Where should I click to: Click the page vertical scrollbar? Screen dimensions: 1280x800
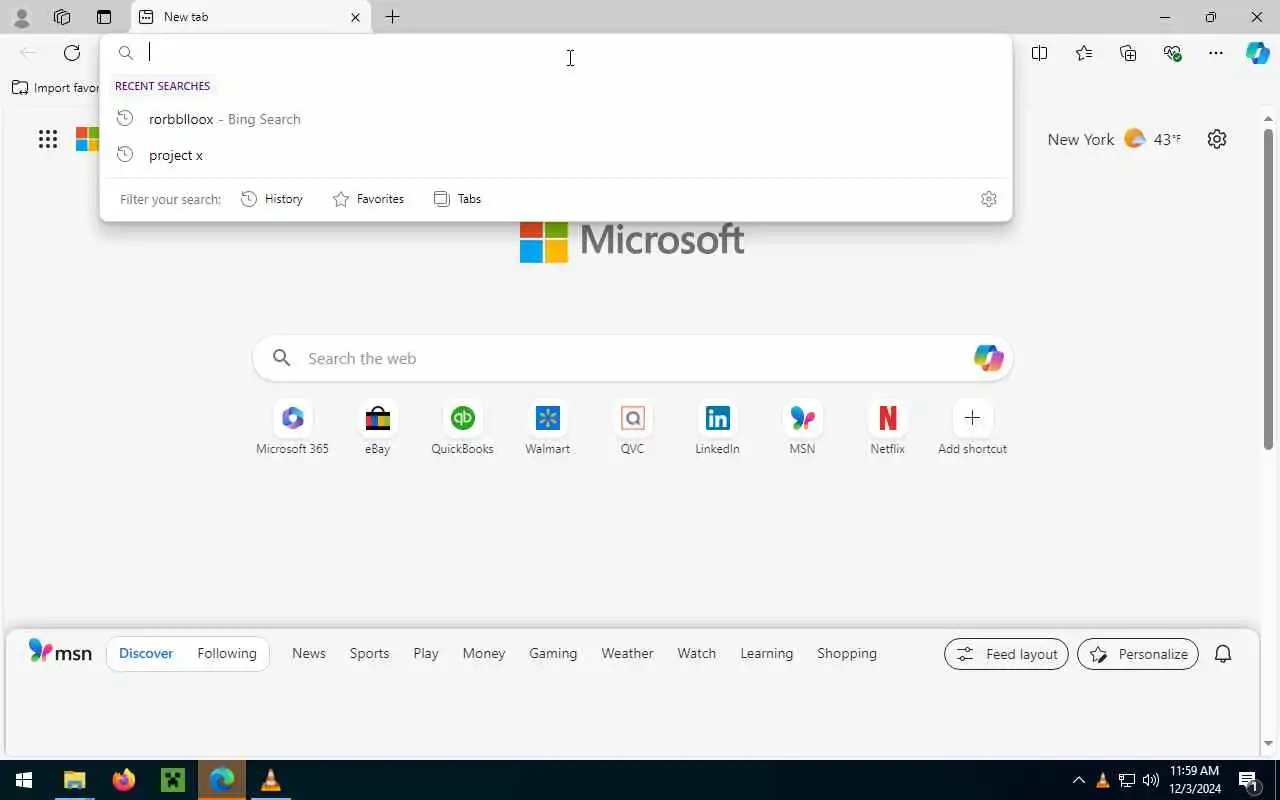[1269, 290]
